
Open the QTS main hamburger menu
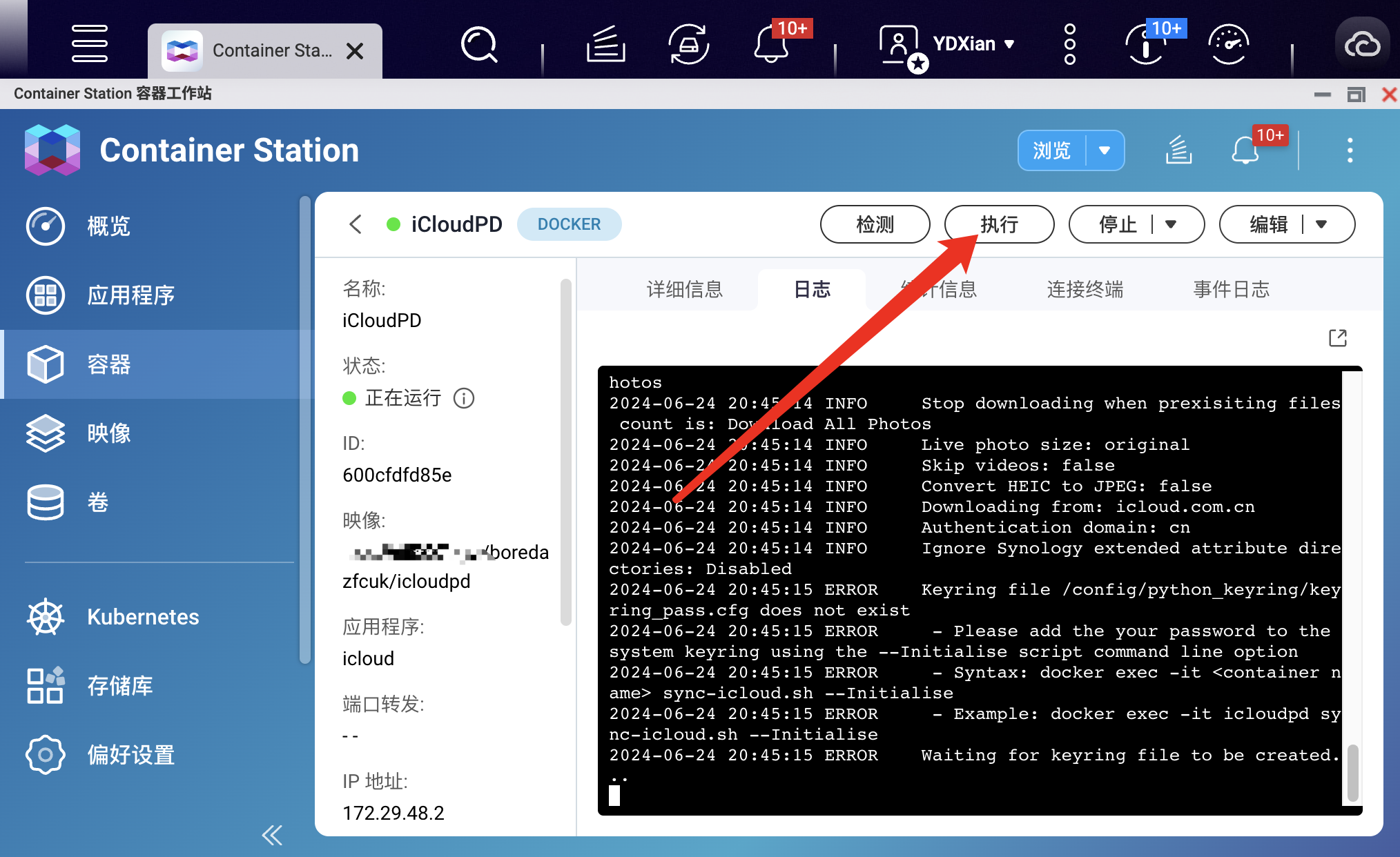coord(90,43)
